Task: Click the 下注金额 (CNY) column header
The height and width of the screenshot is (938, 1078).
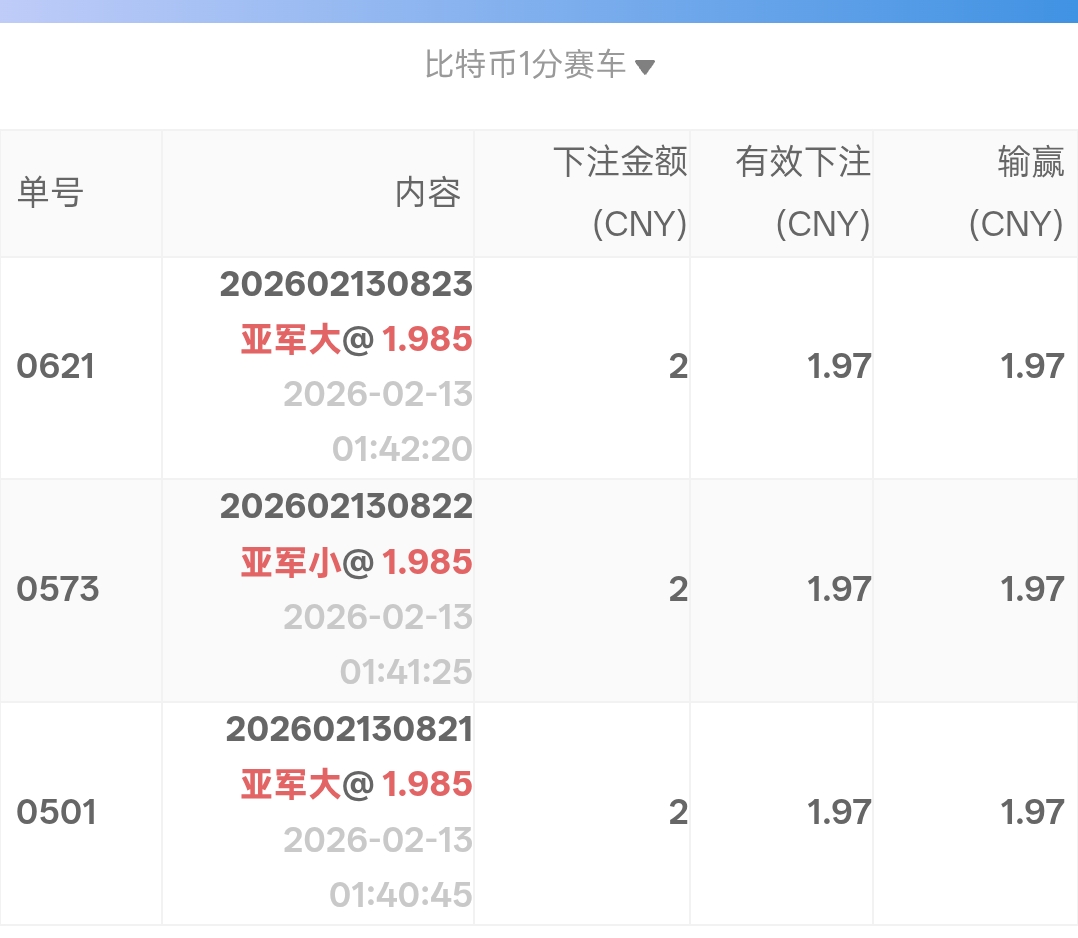Action: point(621,192)
